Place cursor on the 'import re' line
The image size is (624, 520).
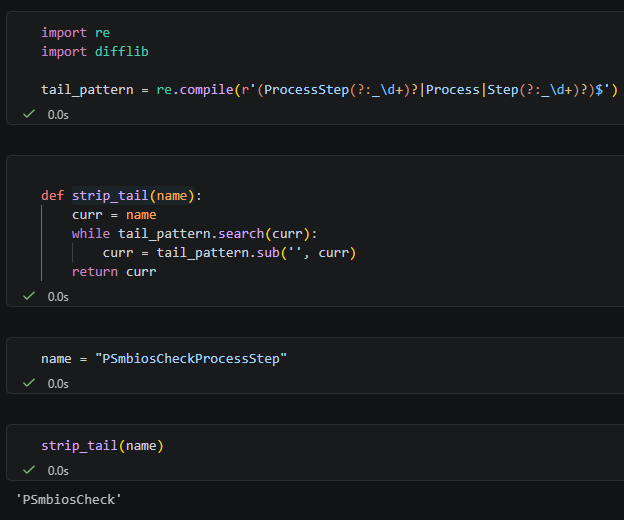click(76, 32)
